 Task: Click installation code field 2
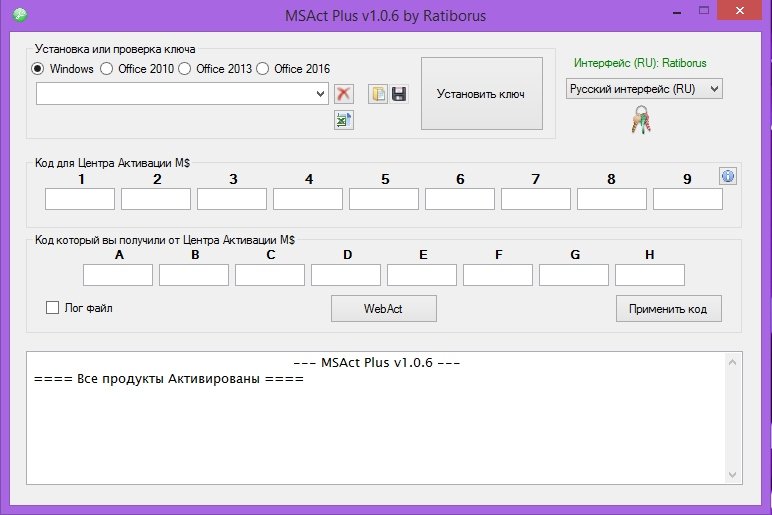tap(156, 199)
